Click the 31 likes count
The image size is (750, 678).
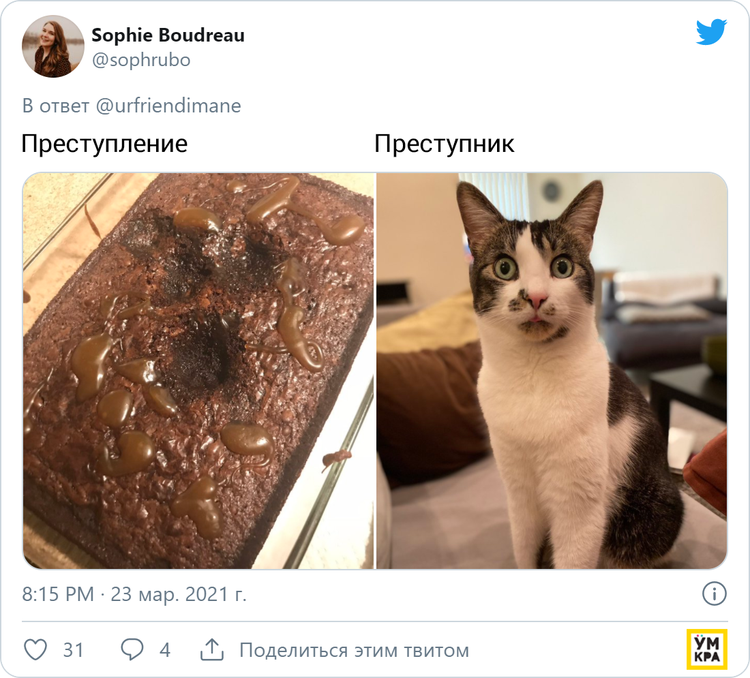click(x=73, y=650)
